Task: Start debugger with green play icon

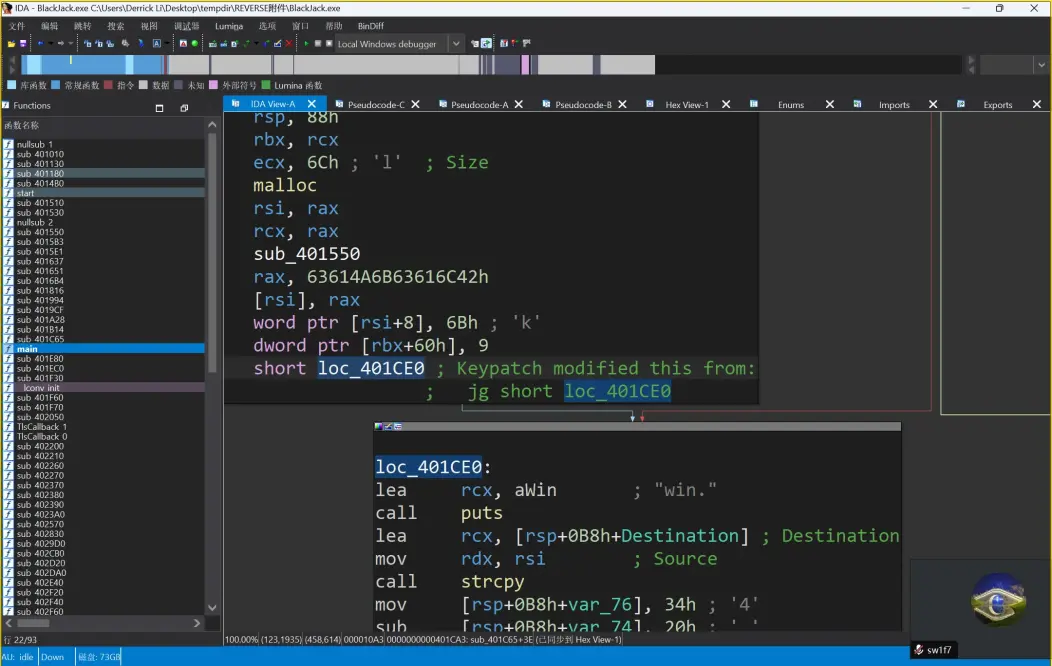Action: coord(307,44)
